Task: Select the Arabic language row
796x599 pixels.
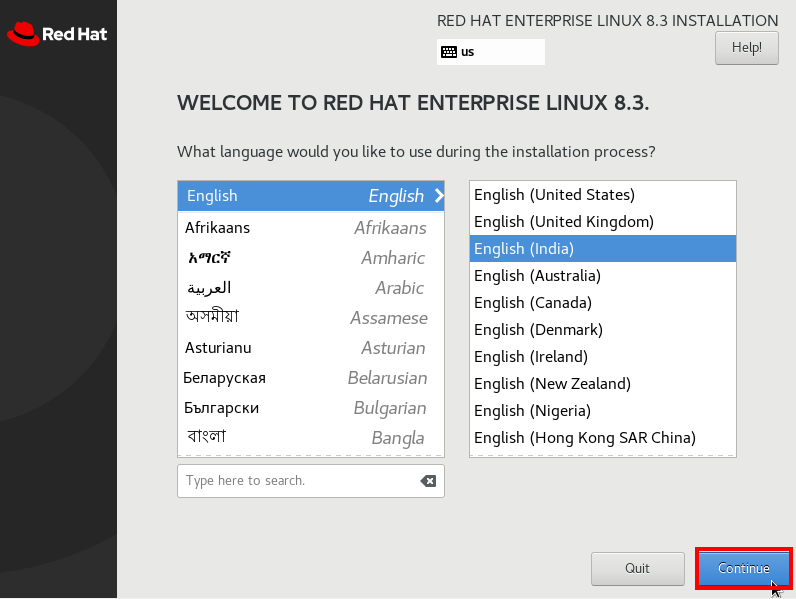Action: click(x=311, y=288)
